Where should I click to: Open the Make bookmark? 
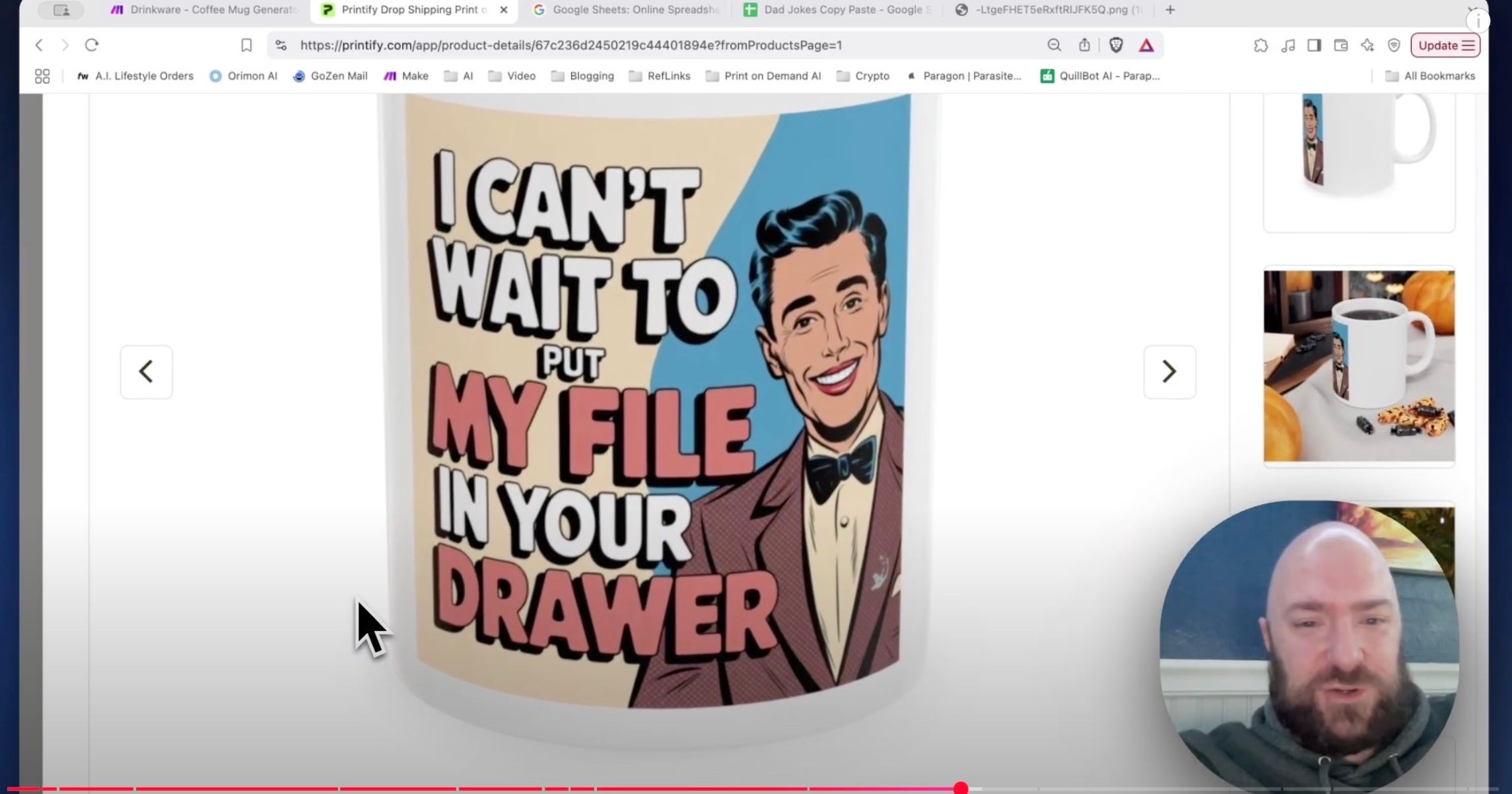(x=406, y=76)
